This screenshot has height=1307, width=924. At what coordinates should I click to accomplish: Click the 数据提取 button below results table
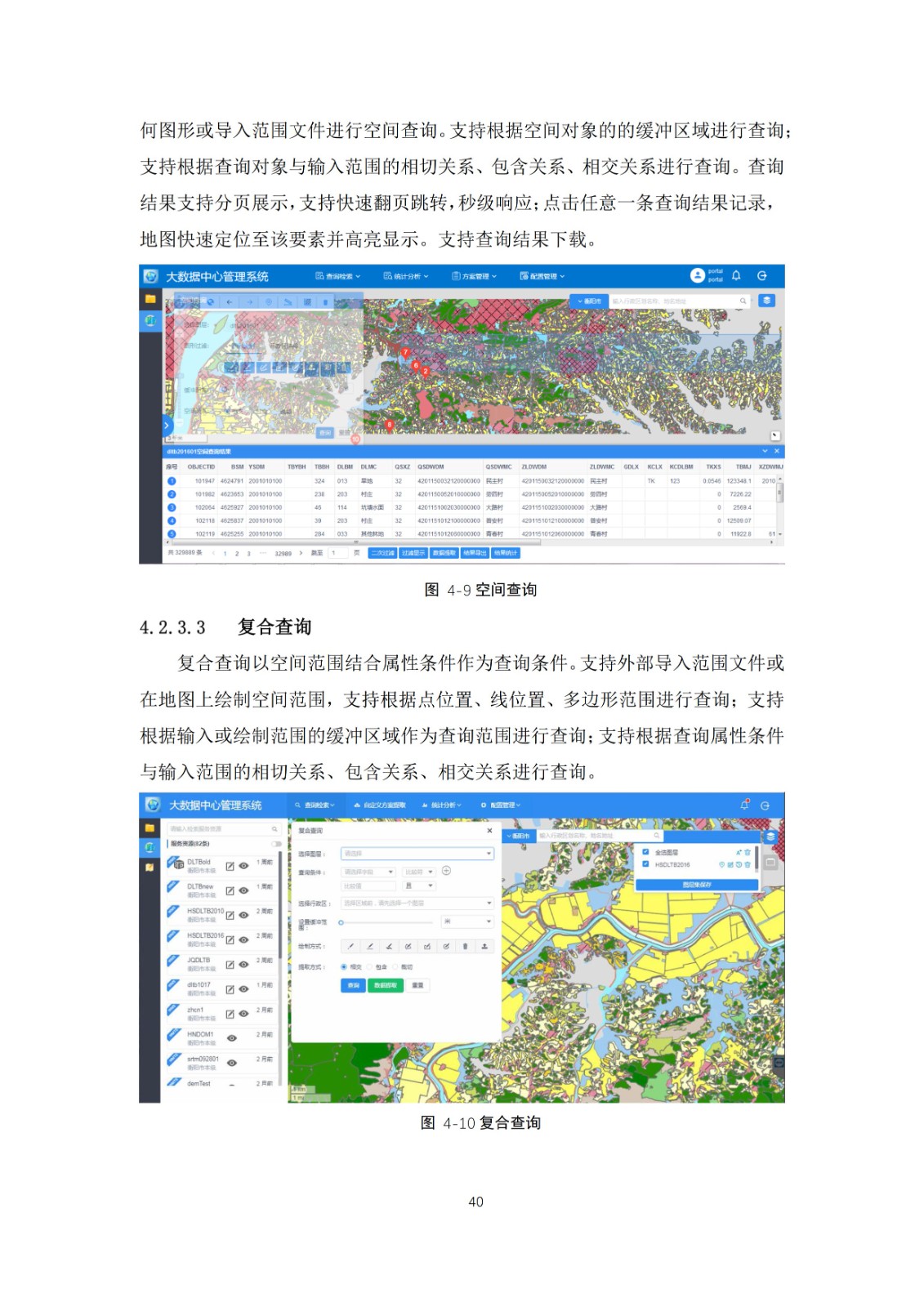click(x=444, y=553)
